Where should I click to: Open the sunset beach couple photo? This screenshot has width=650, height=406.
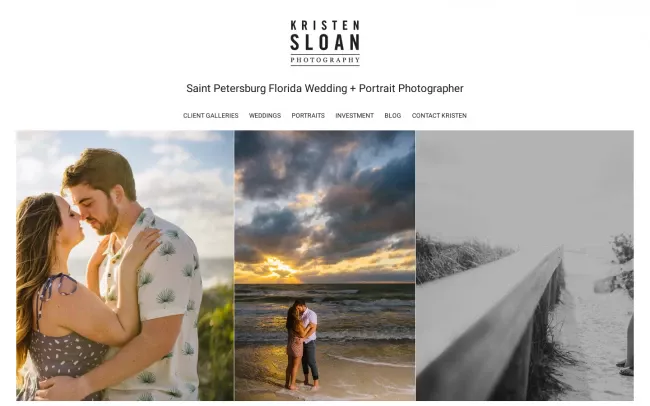click(x=325, y=265)
